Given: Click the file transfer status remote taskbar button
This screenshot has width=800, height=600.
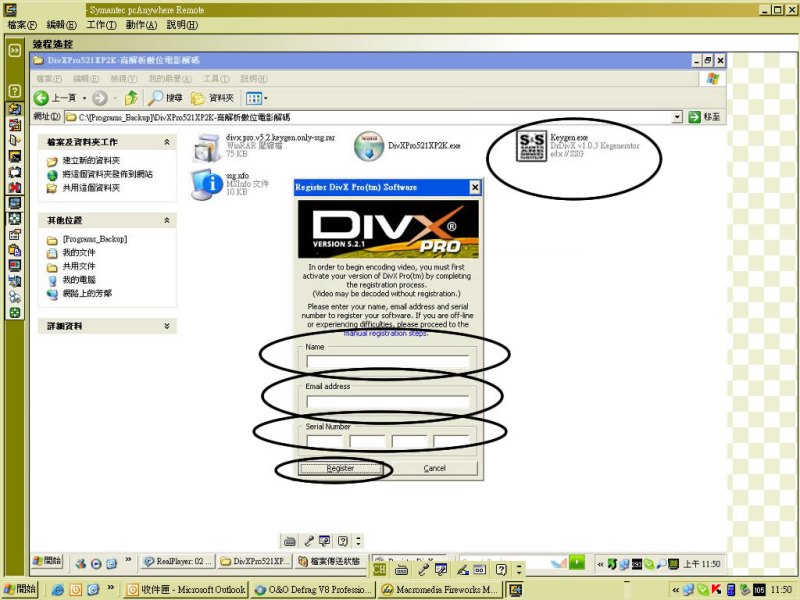Looking at the screenshot, I should click(331, 561).
